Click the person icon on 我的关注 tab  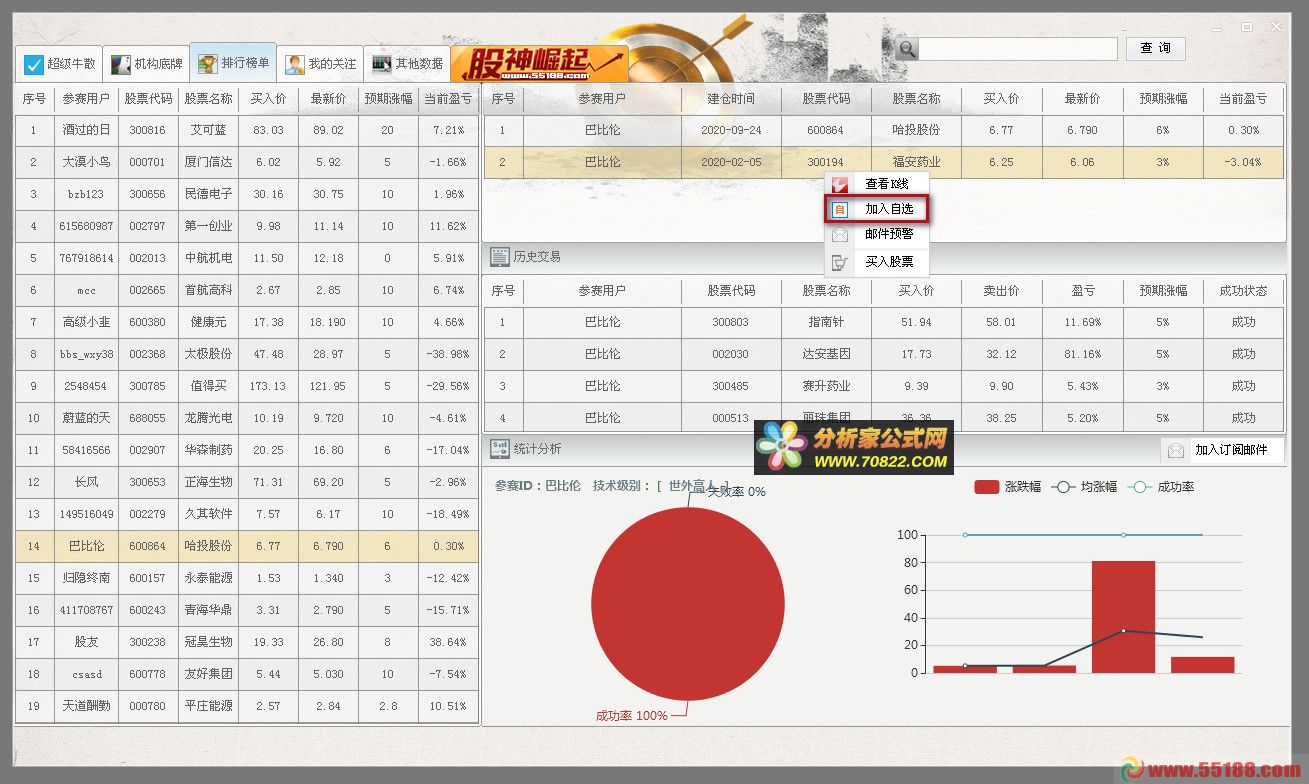[295, 64]
